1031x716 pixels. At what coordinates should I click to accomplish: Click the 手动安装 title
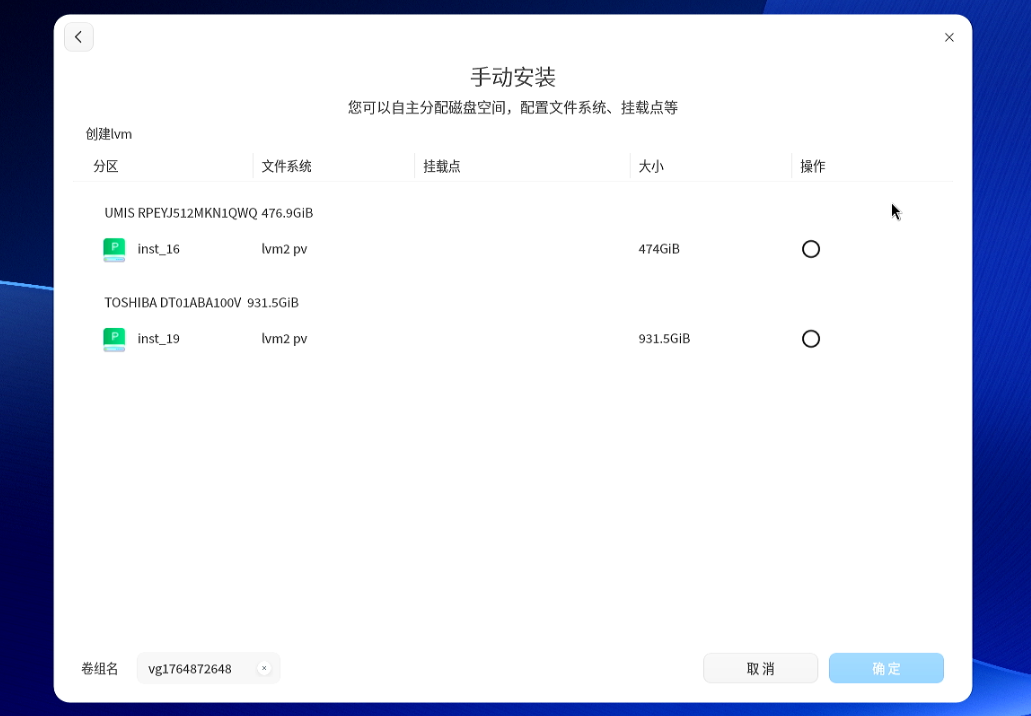[513, 77]
